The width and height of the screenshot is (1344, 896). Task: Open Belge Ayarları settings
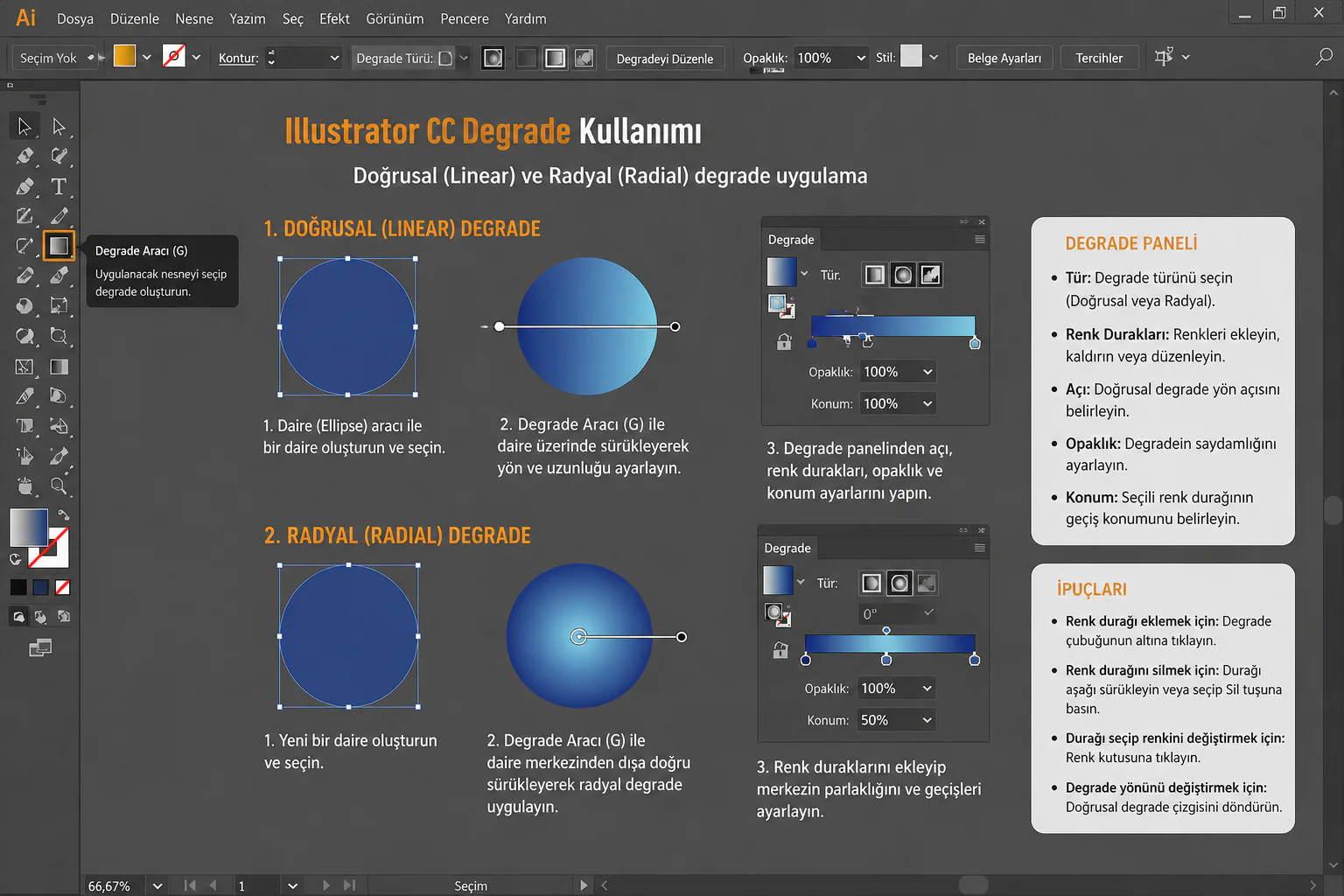(x=1004, y=58)
